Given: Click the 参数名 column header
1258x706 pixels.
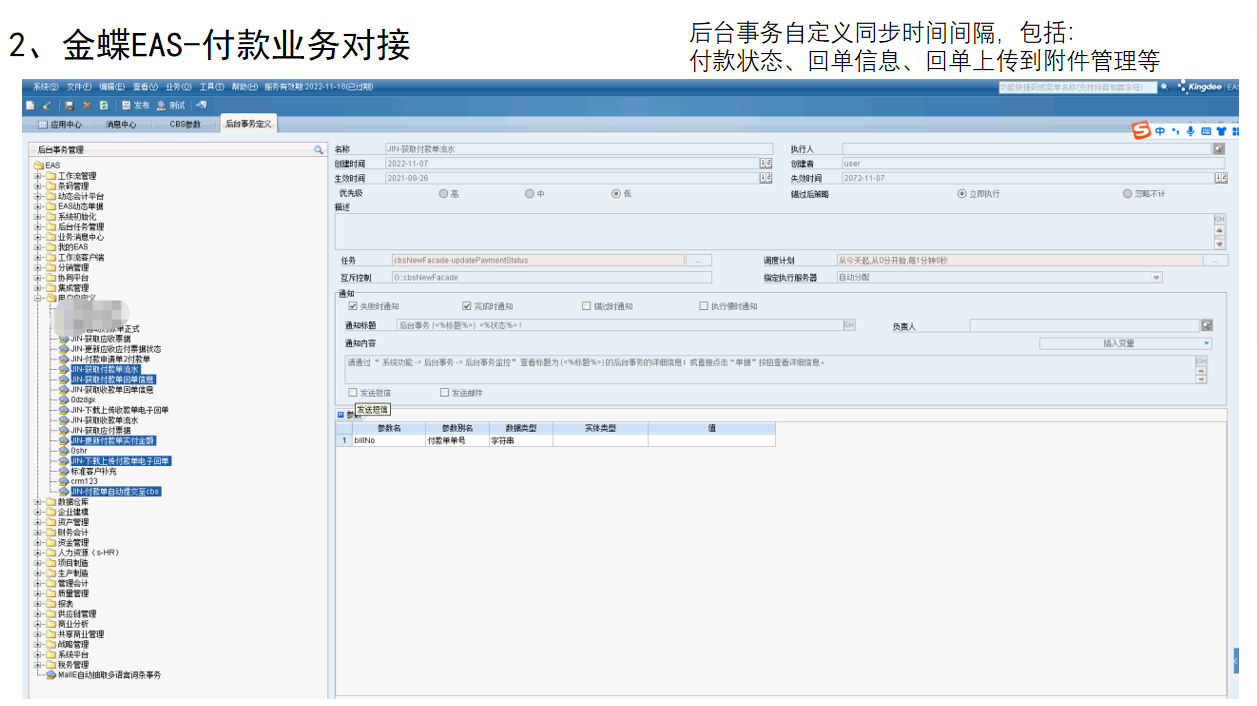Looking at the screenshot, I should [x=389, y=428].
